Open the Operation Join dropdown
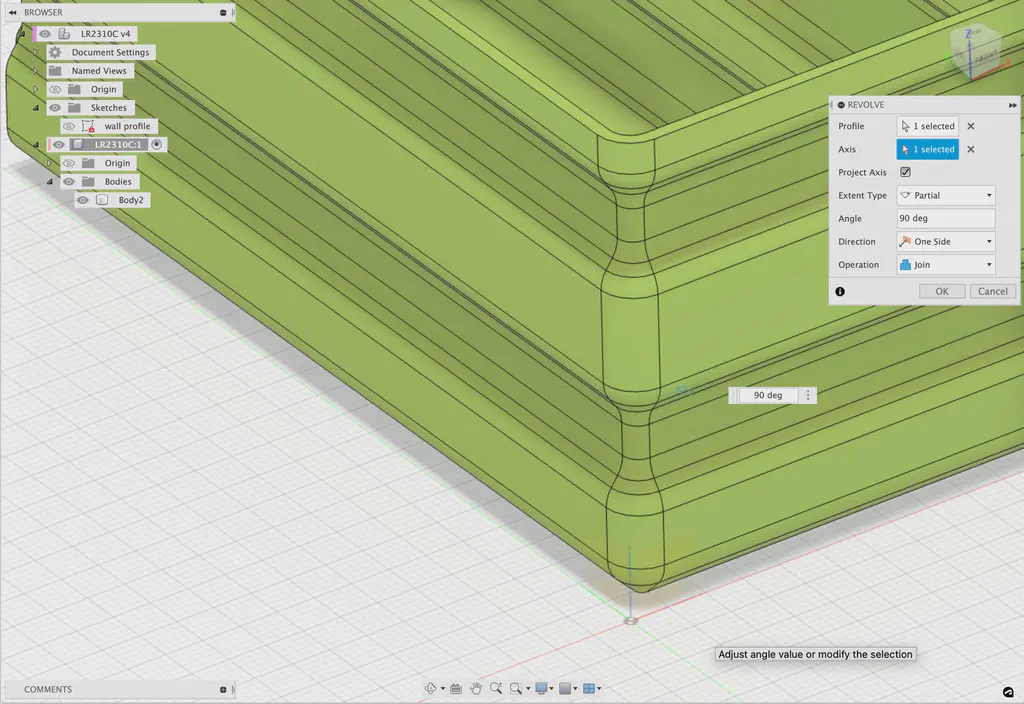Image resolution: width=1024 pixels, height=704 pixels. point(946,264)
